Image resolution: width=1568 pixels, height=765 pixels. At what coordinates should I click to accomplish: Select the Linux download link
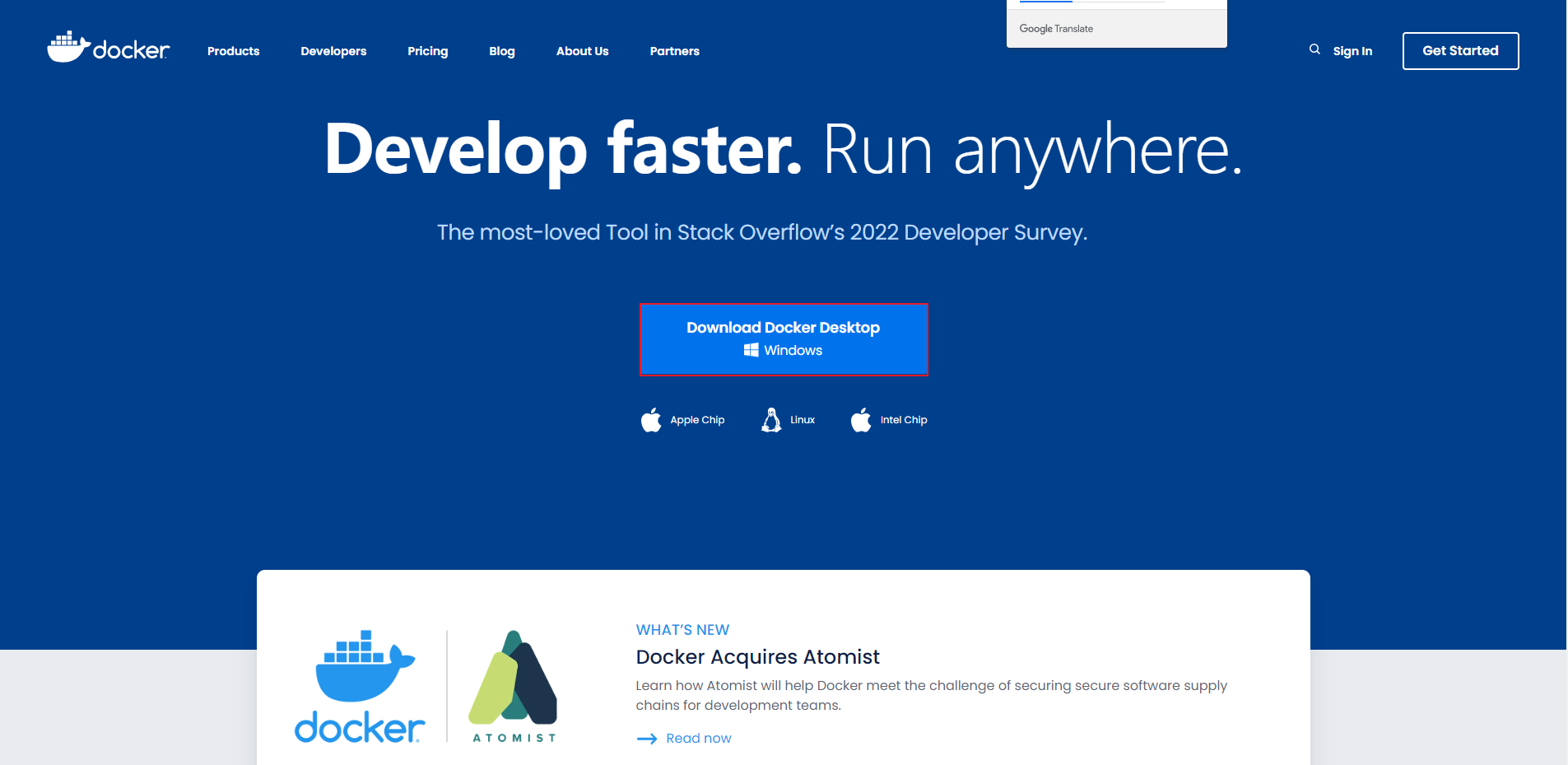pyautogui.click(x=789, y=420)
